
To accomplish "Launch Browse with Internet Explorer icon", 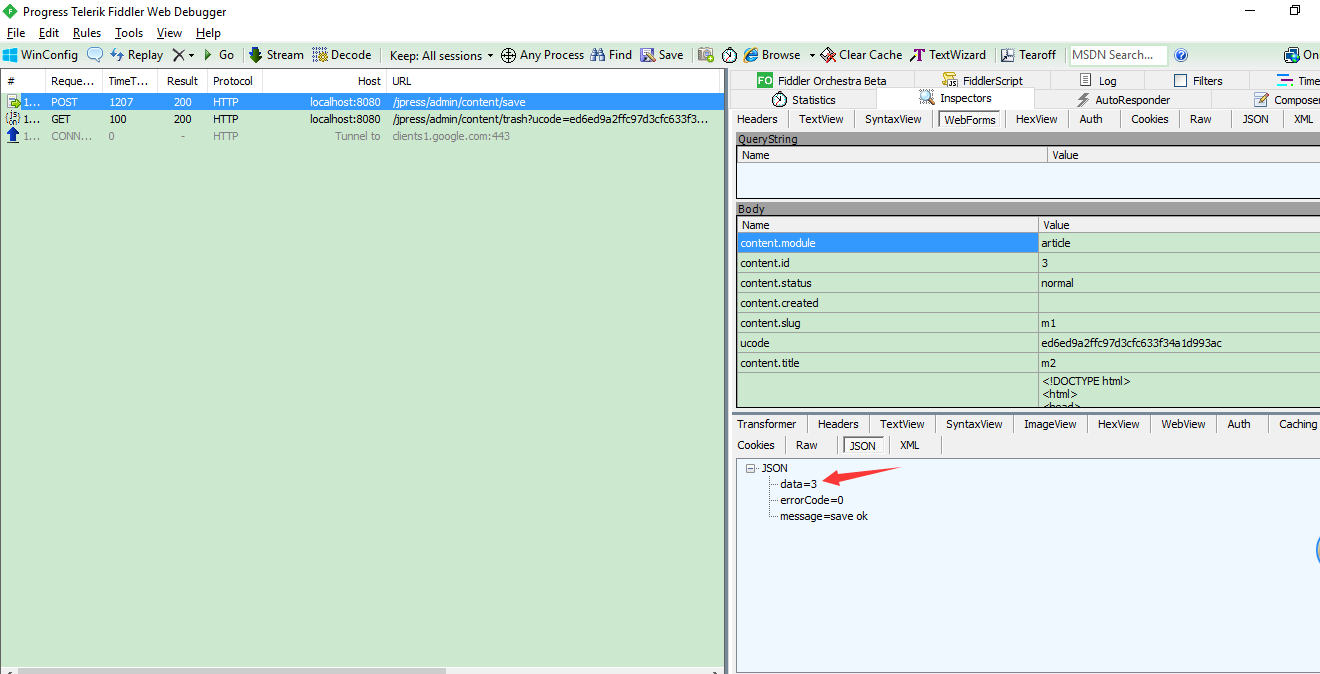I will [x=772, y=55].
